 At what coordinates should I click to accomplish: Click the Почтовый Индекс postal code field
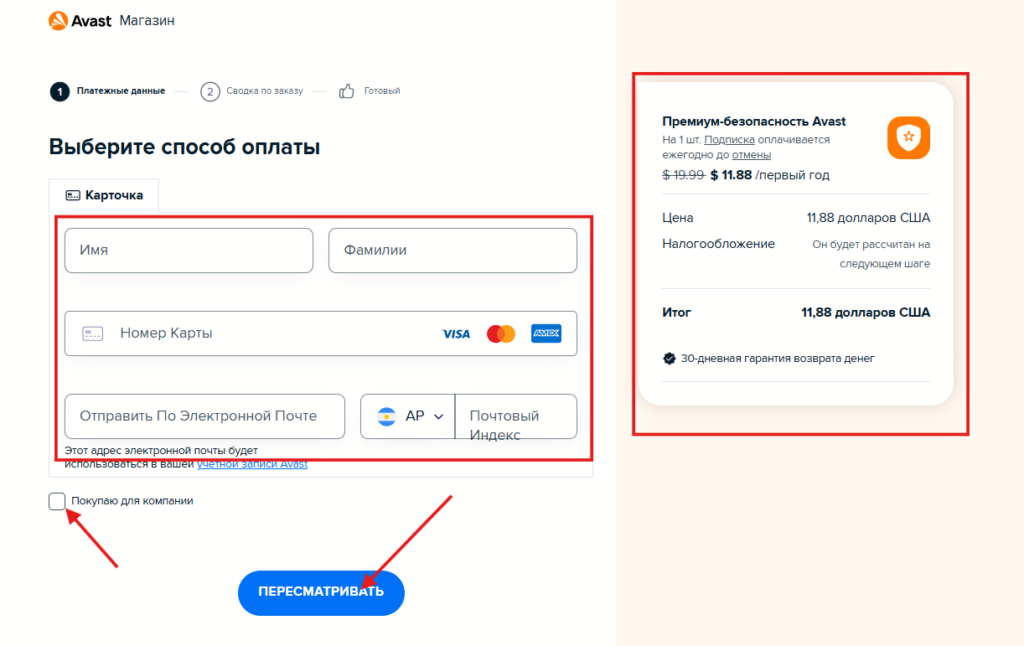(516, 417)
